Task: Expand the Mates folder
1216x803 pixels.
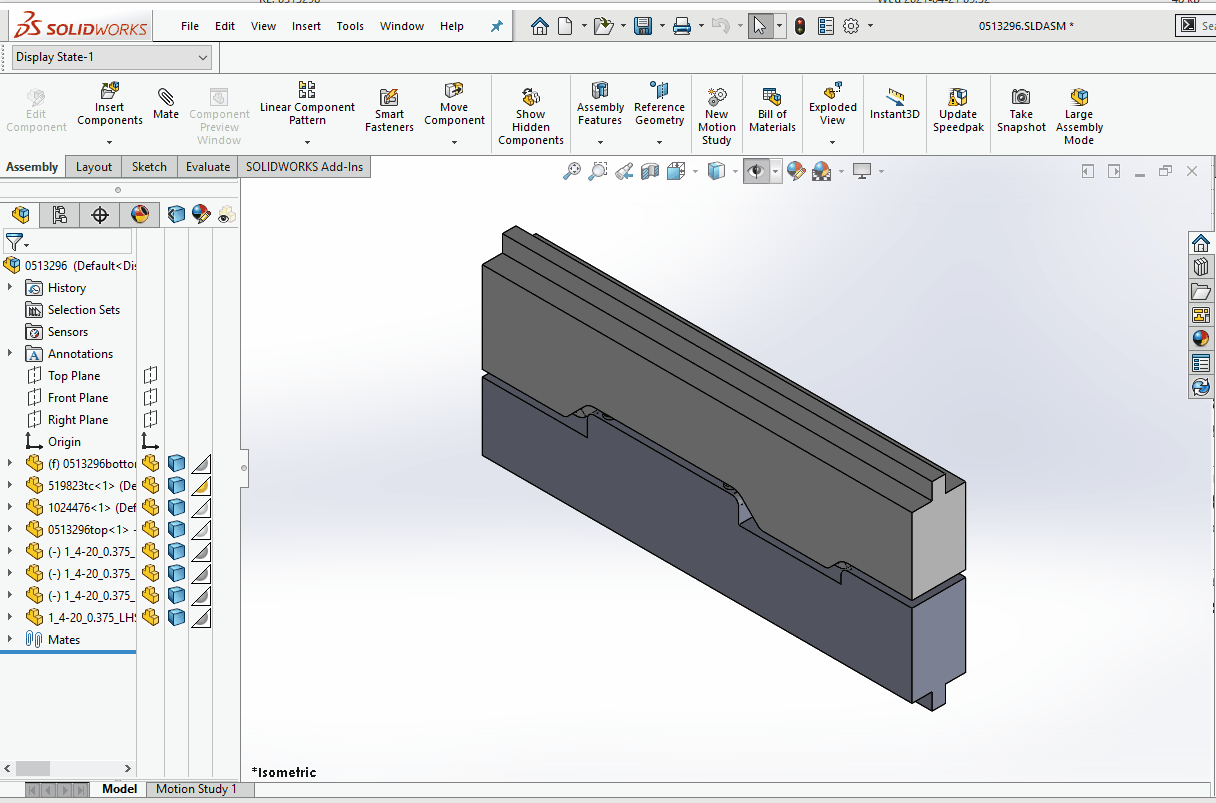Action: 10,639
